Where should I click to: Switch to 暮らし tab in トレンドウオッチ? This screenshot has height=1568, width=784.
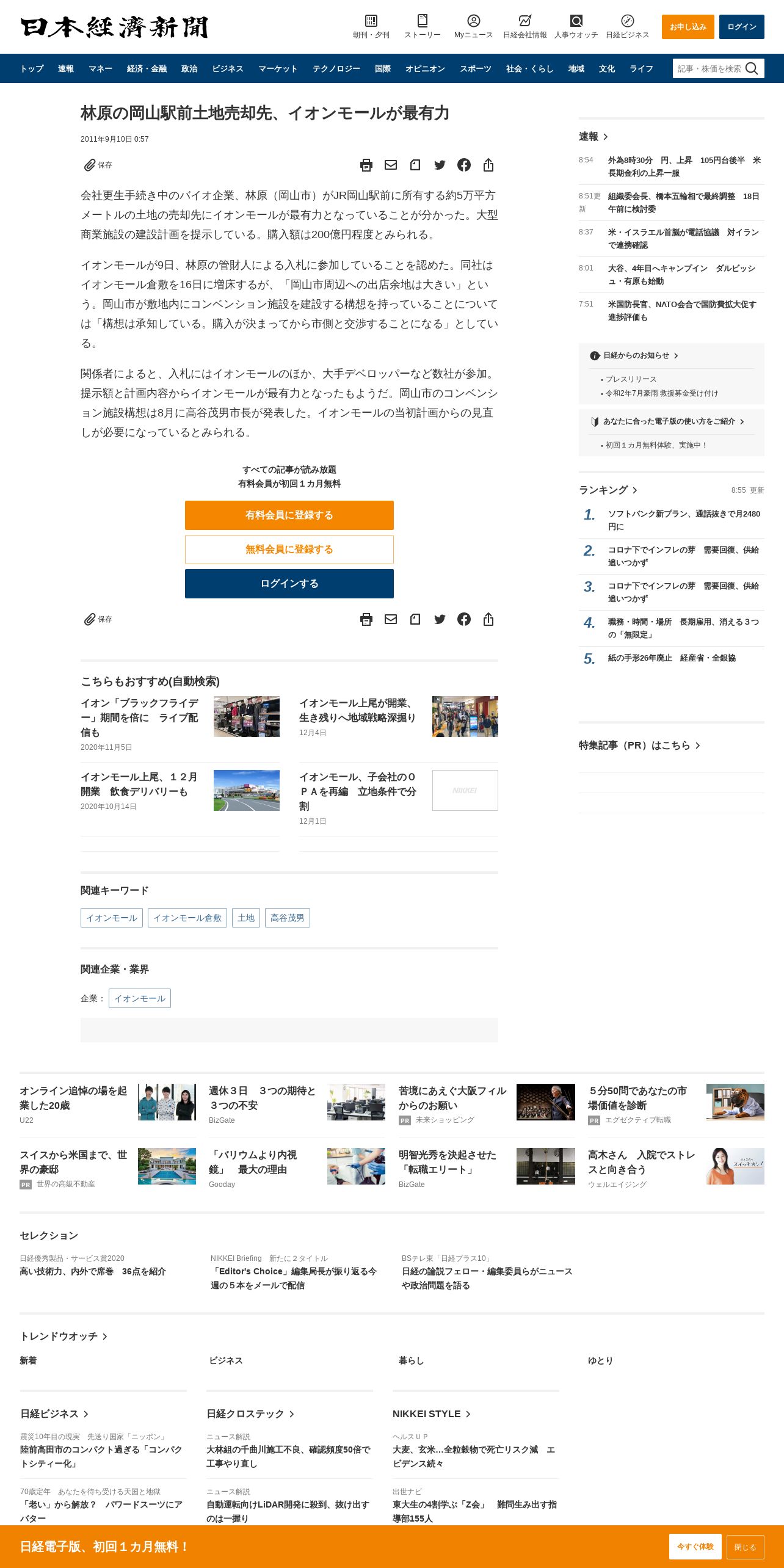[x=411, y=1360]
